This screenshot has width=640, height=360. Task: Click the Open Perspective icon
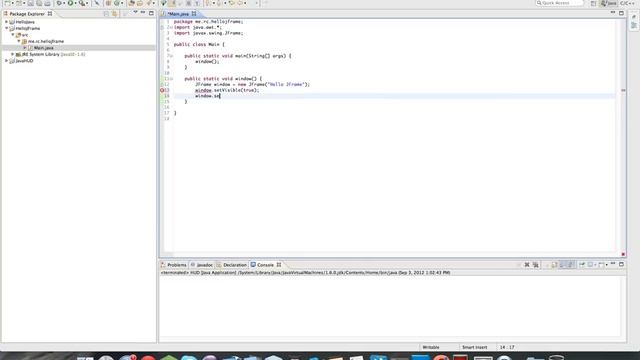pyautogui.click(x=593, y=3)
